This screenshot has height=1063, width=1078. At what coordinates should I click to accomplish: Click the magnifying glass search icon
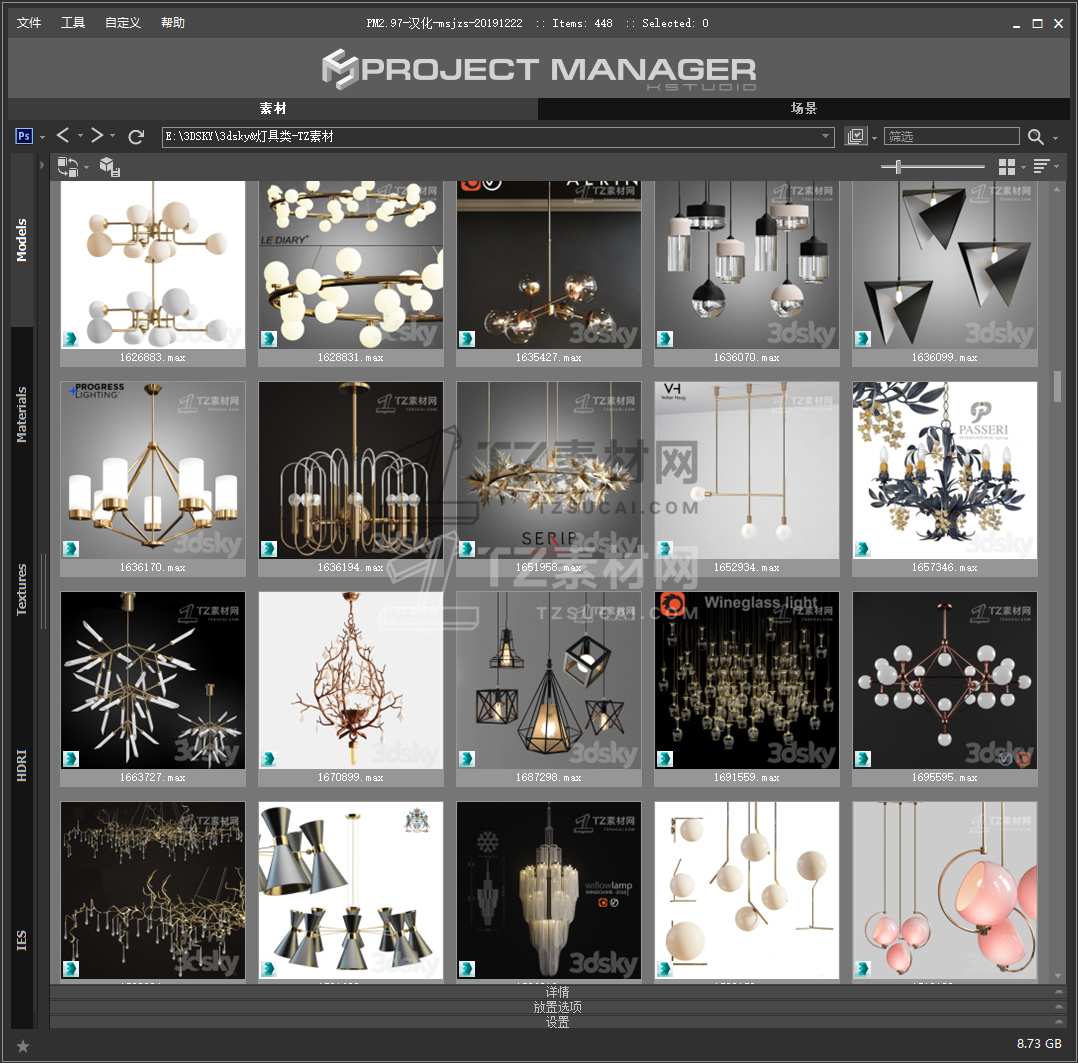click(x=1035, y=137)
